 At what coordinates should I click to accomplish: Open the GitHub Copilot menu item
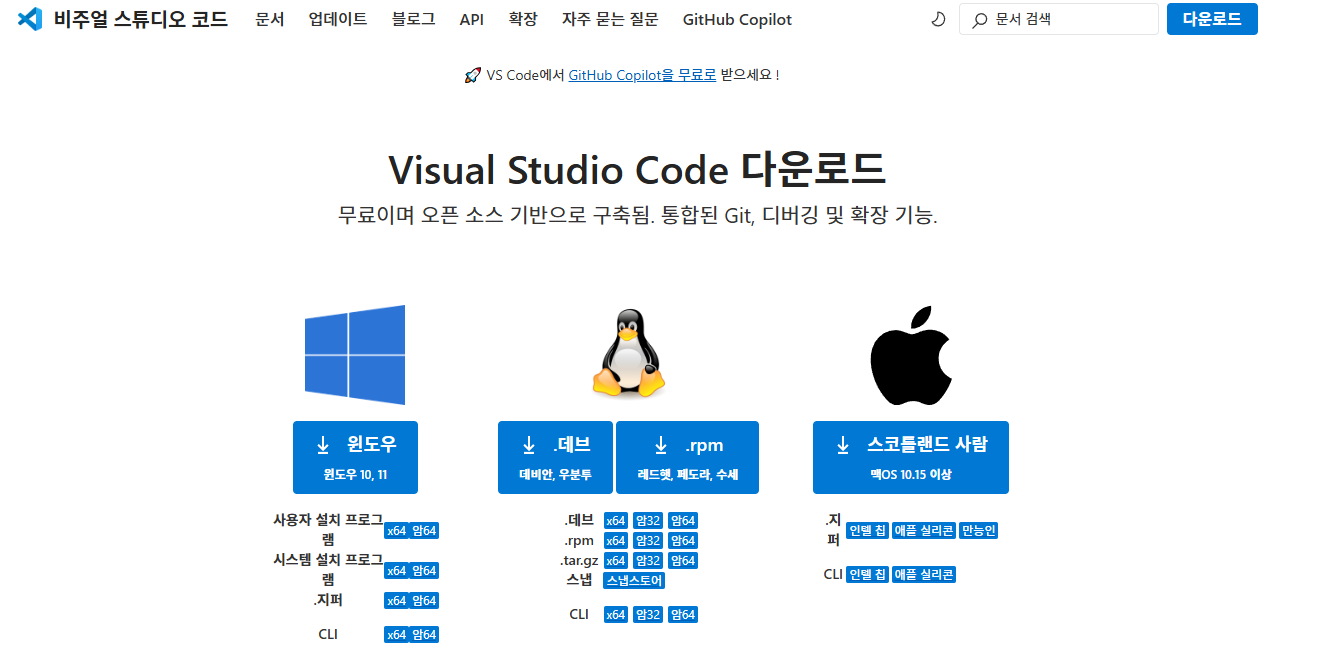tap(737, 19)
